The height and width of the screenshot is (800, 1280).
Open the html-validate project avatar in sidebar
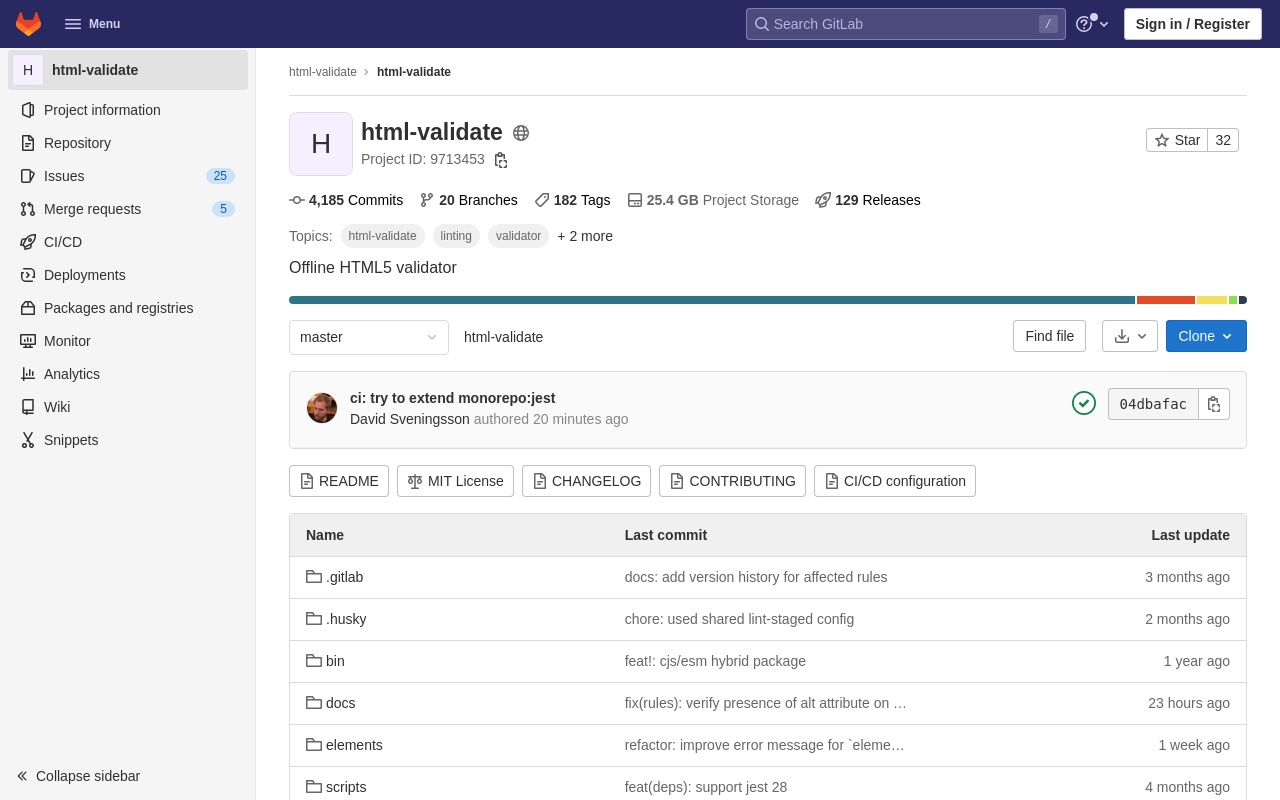28,70
